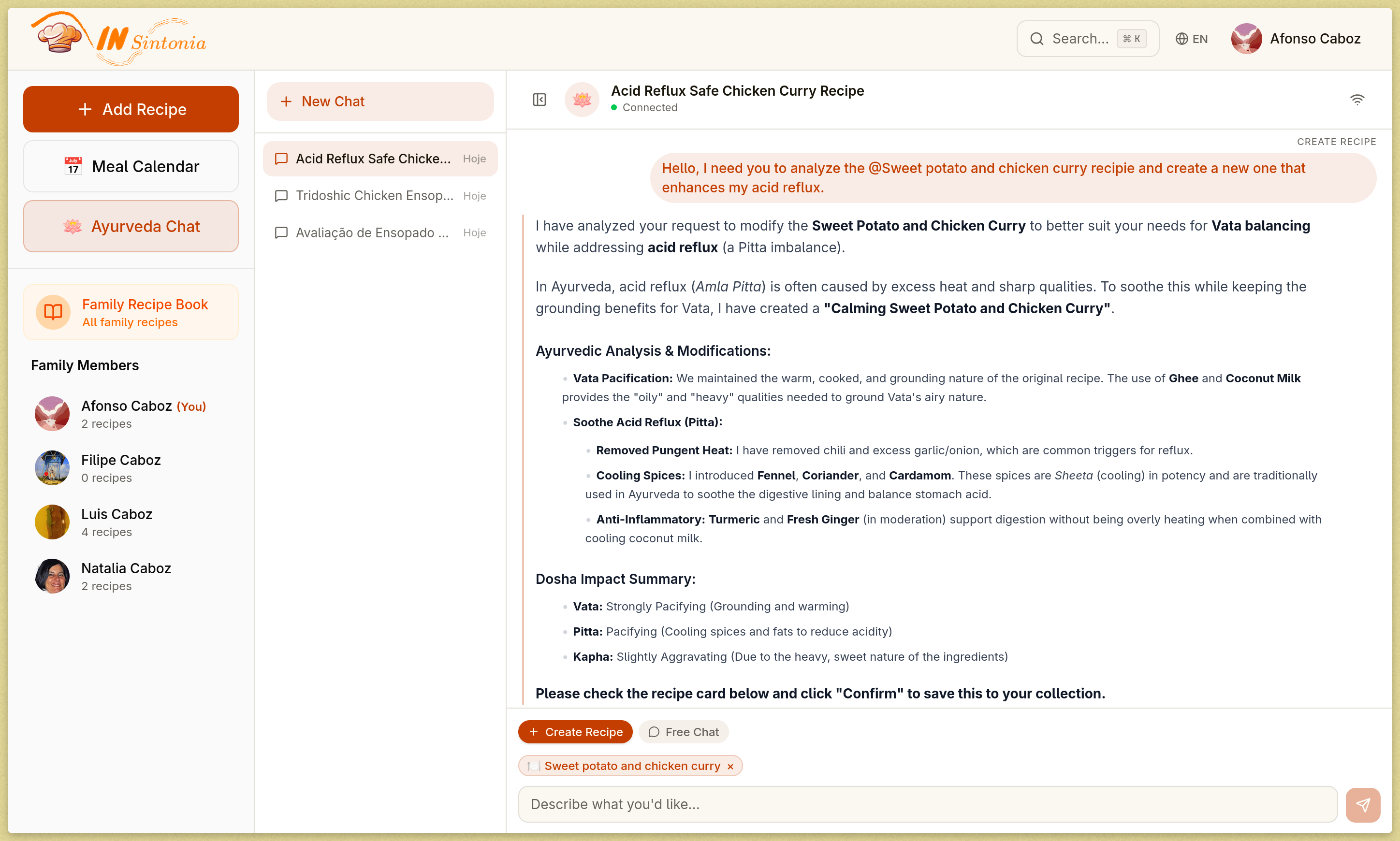The image size is (1400, 841).
Task: Open the Avaliação de Ensopado chat
Action: (380, 232)
